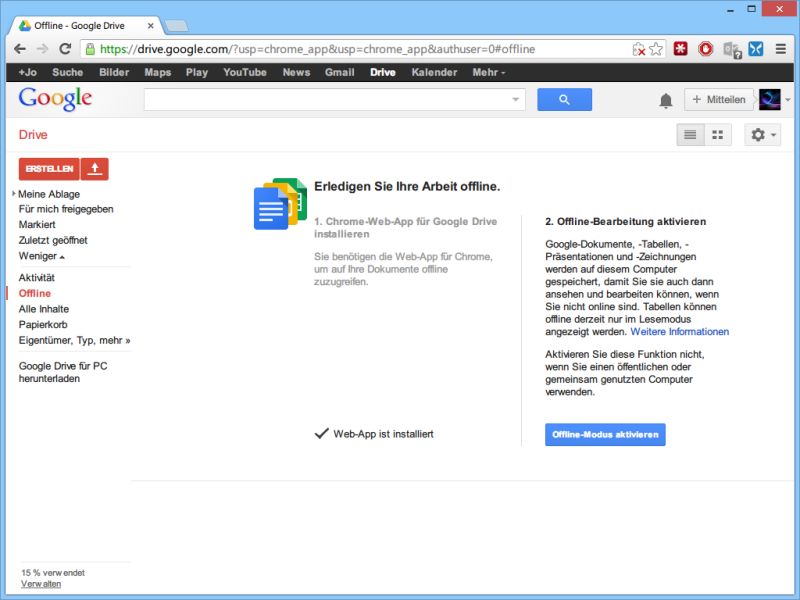The height and width of the screenshot is (600, 800).
Task: Open the red circular extension icon
Action: click(706, 48)
